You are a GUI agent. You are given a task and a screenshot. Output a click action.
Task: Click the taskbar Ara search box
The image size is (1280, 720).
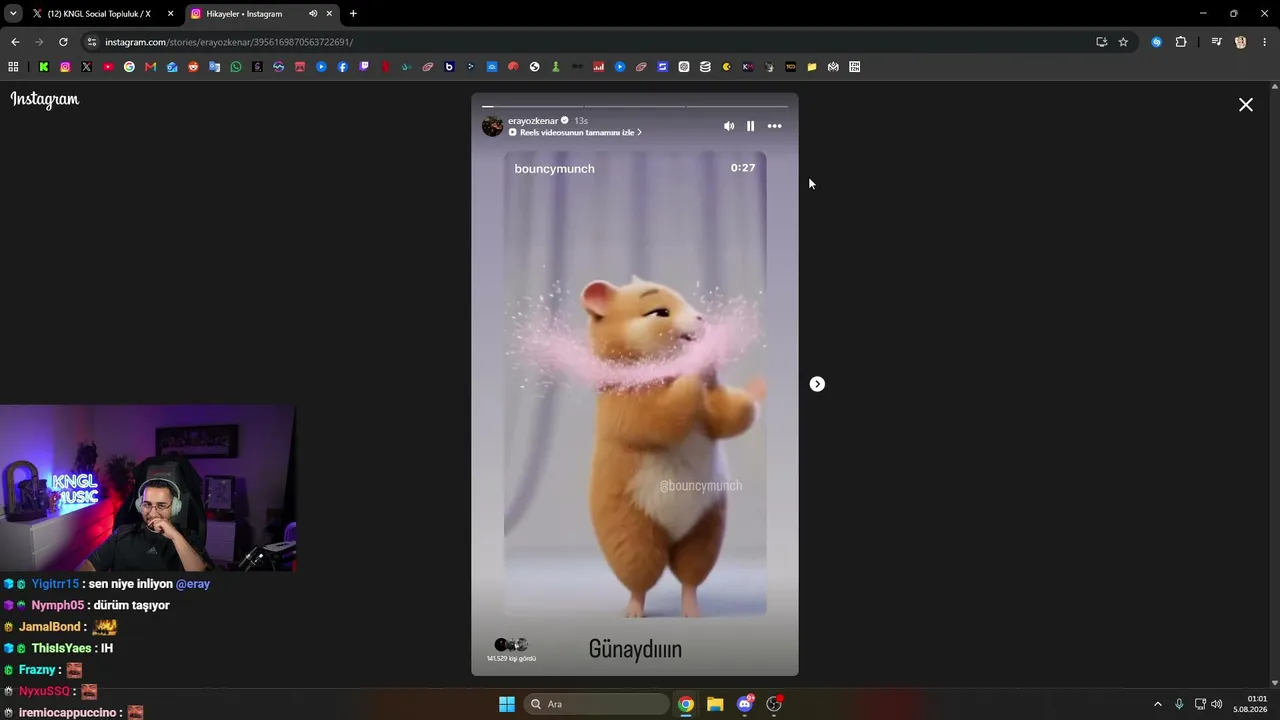click(597, 704)
